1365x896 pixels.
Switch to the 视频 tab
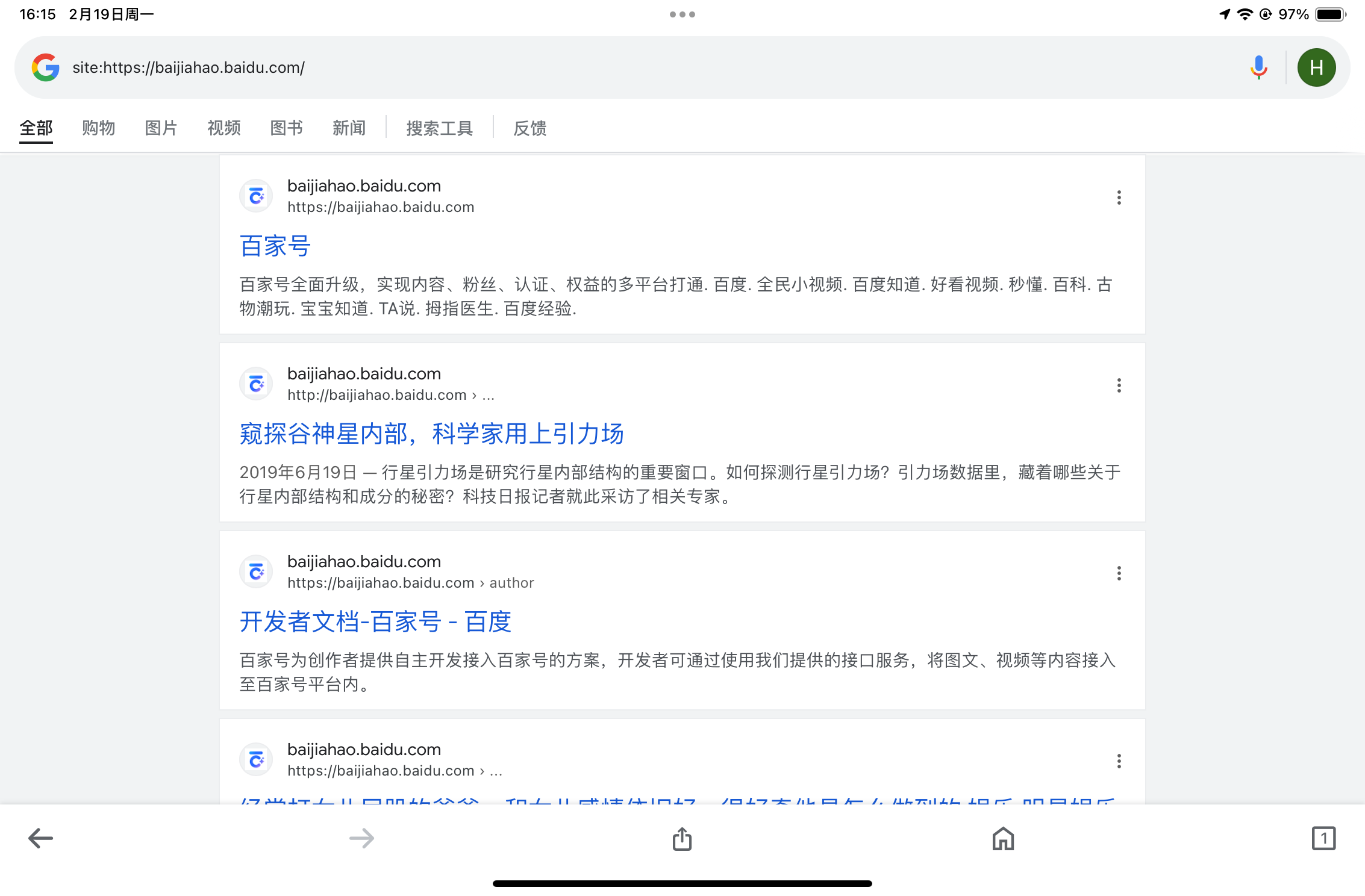pos(224,128)
